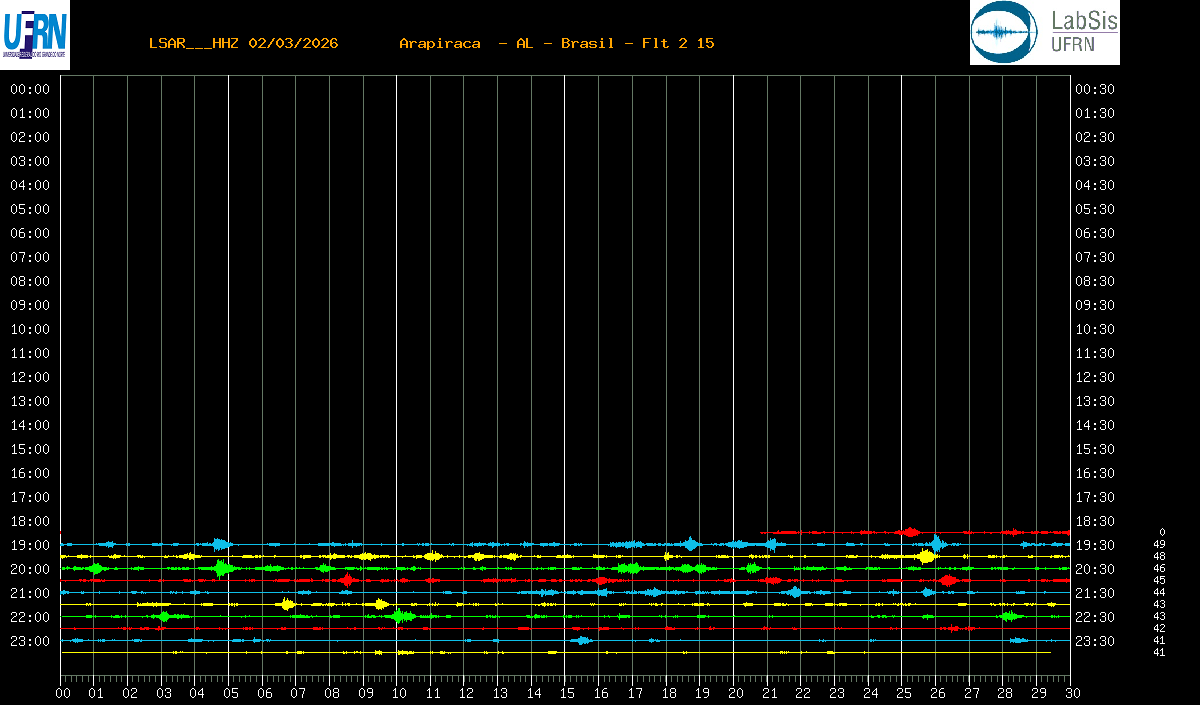This screenshot has height=705, width=1200.
Task: Click the amplitude value 49 on the right
Action: point(1159,544)
